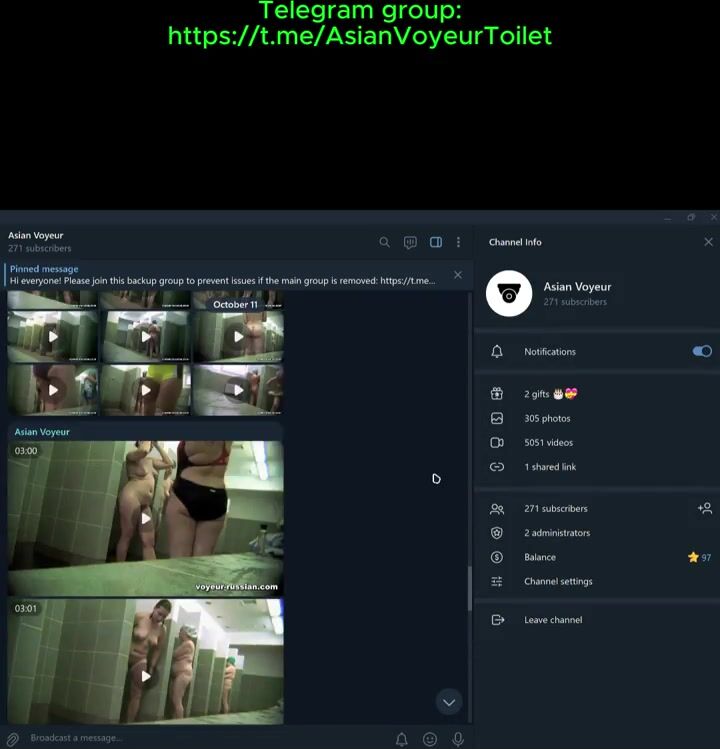Click the subscribers people icon

(497, 509)
